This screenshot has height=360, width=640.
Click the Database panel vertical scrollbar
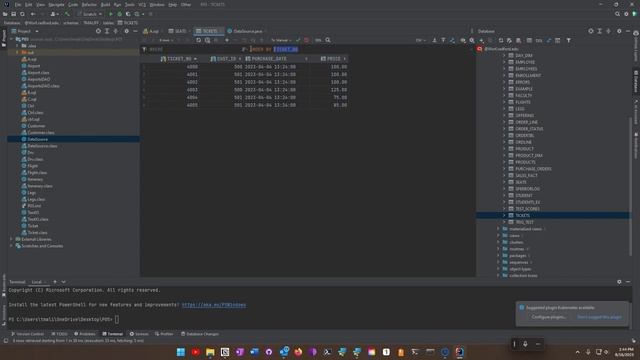point(631,186)
